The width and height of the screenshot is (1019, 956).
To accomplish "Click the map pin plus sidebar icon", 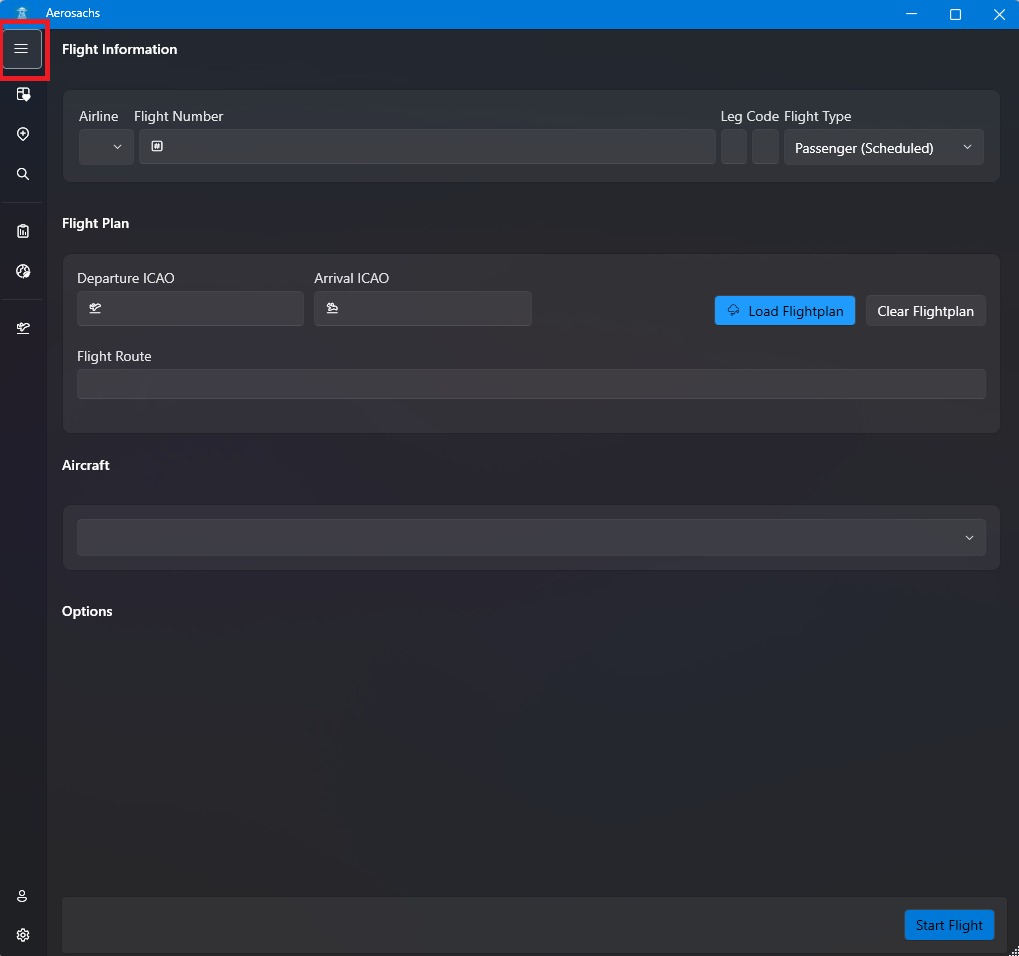I will pyautogui.click(x=23, y=134).
